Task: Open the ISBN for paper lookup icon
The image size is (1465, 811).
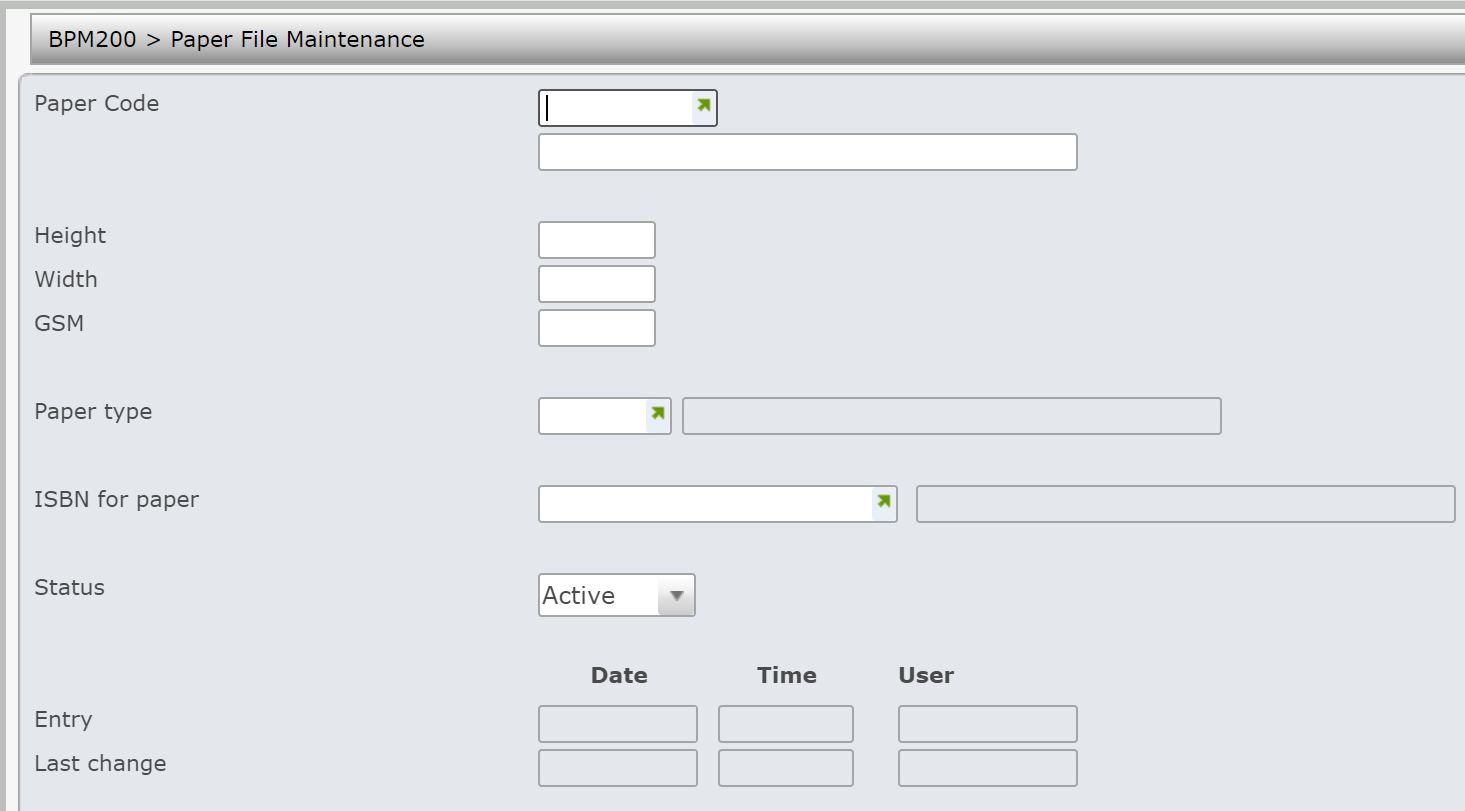Action: 883,502
